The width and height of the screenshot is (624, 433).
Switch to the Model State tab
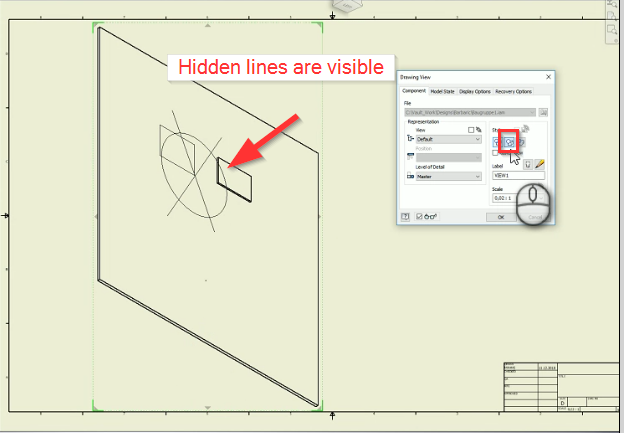442,92
